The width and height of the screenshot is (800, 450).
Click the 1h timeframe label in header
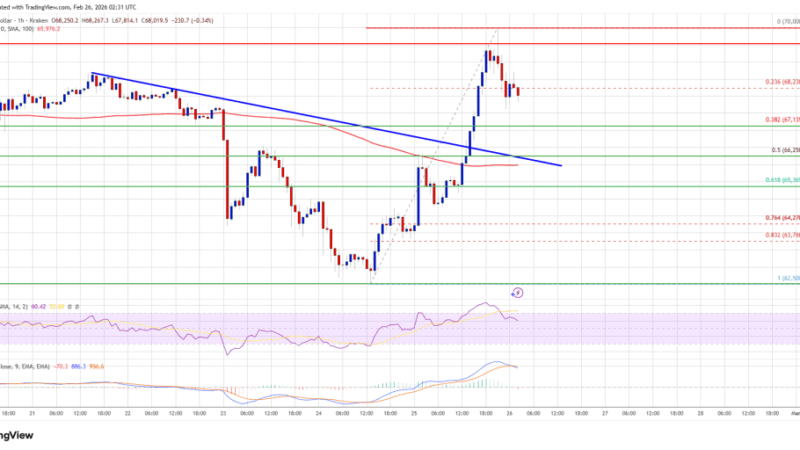pos(21,21)
